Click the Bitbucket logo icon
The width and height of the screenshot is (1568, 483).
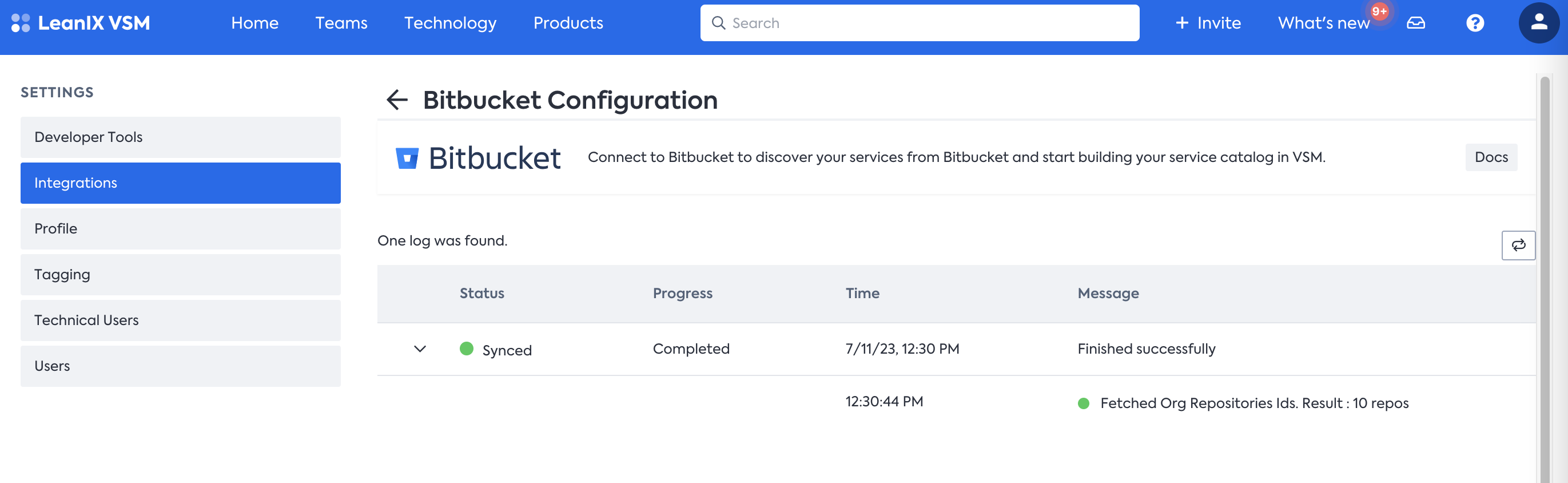click(407, 158)
